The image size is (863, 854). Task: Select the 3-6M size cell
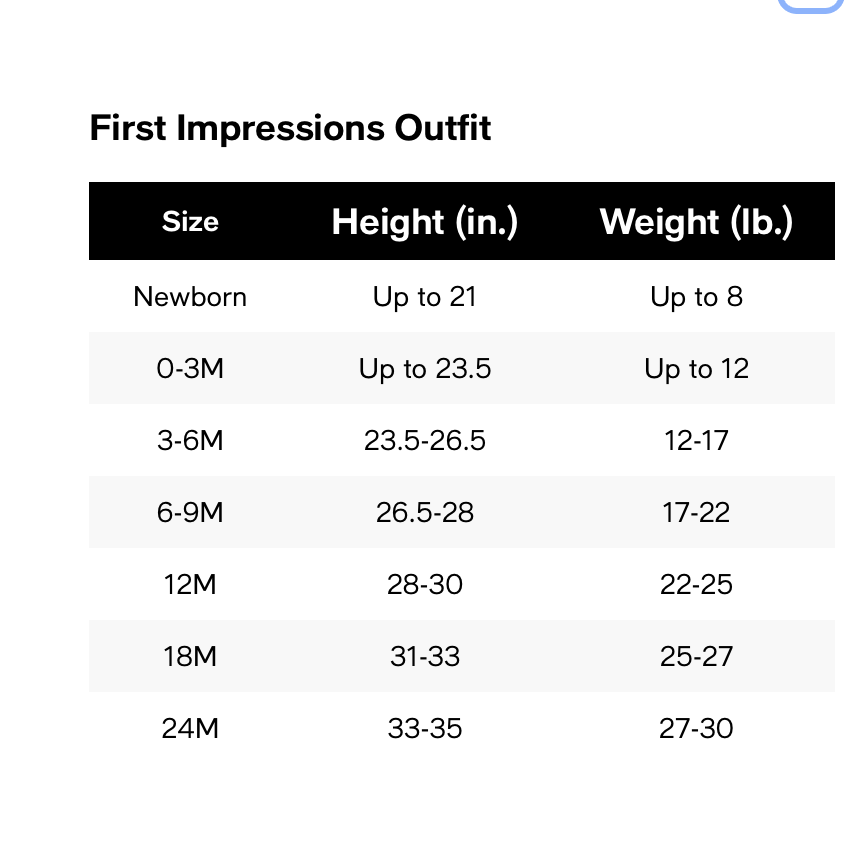(190, 441)
